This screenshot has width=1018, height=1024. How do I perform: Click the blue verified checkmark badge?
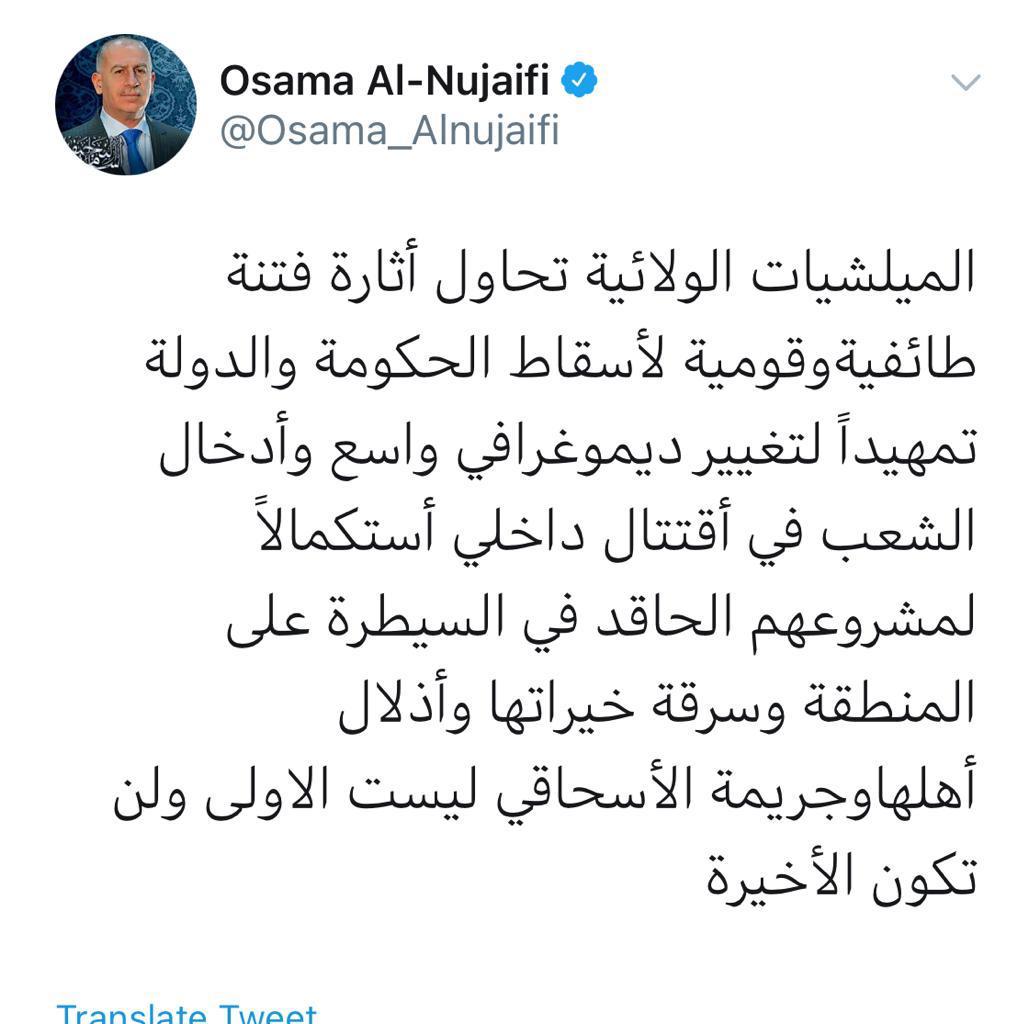(x=579, y=80)
